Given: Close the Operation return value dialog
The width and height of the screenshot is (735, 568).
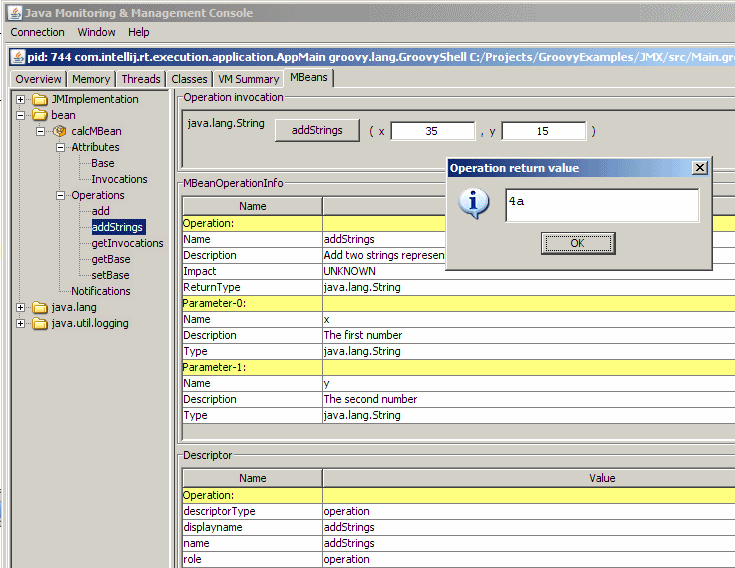Looking at the screenshot, I should point(699,168).
